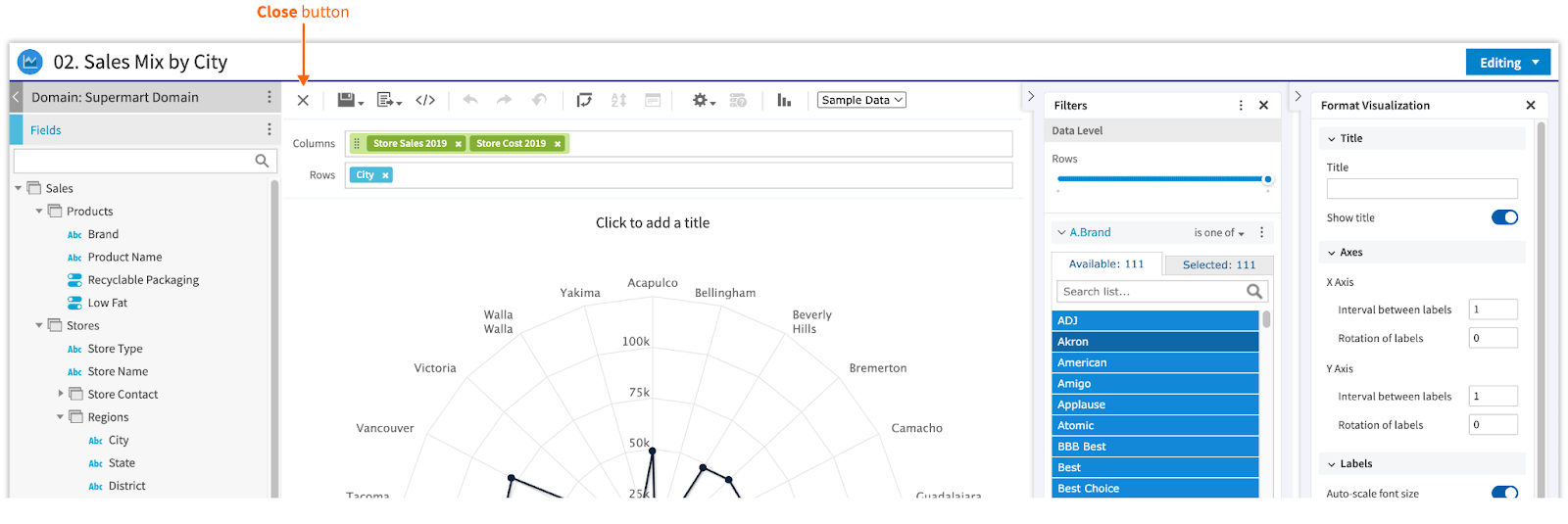Switch to the Available: 111 tab
This screenshot has height=524, width=1568.
(1106, 264)
